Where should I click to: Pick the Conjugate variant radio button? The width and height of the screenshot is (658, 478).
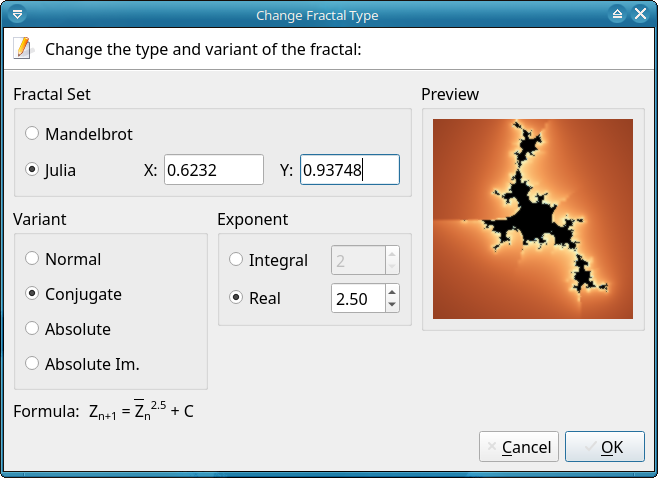pyautogui.click(x=33, y=294)
